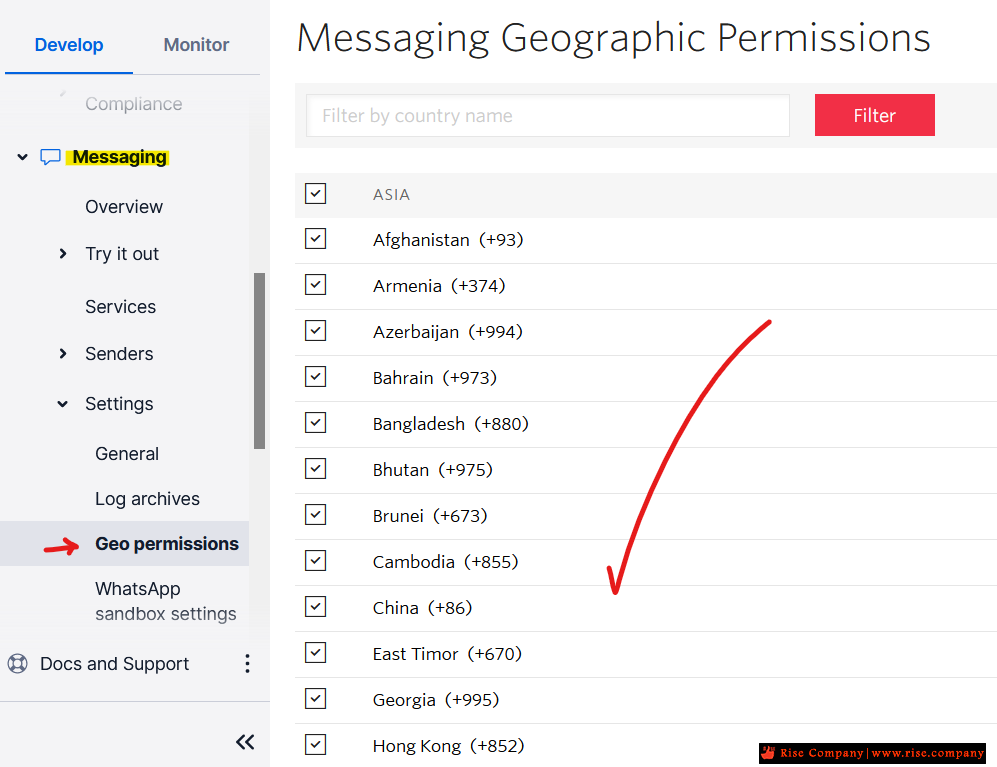Switch to the Monitor tab
997x767 pixels.
[x=196, y=45]
